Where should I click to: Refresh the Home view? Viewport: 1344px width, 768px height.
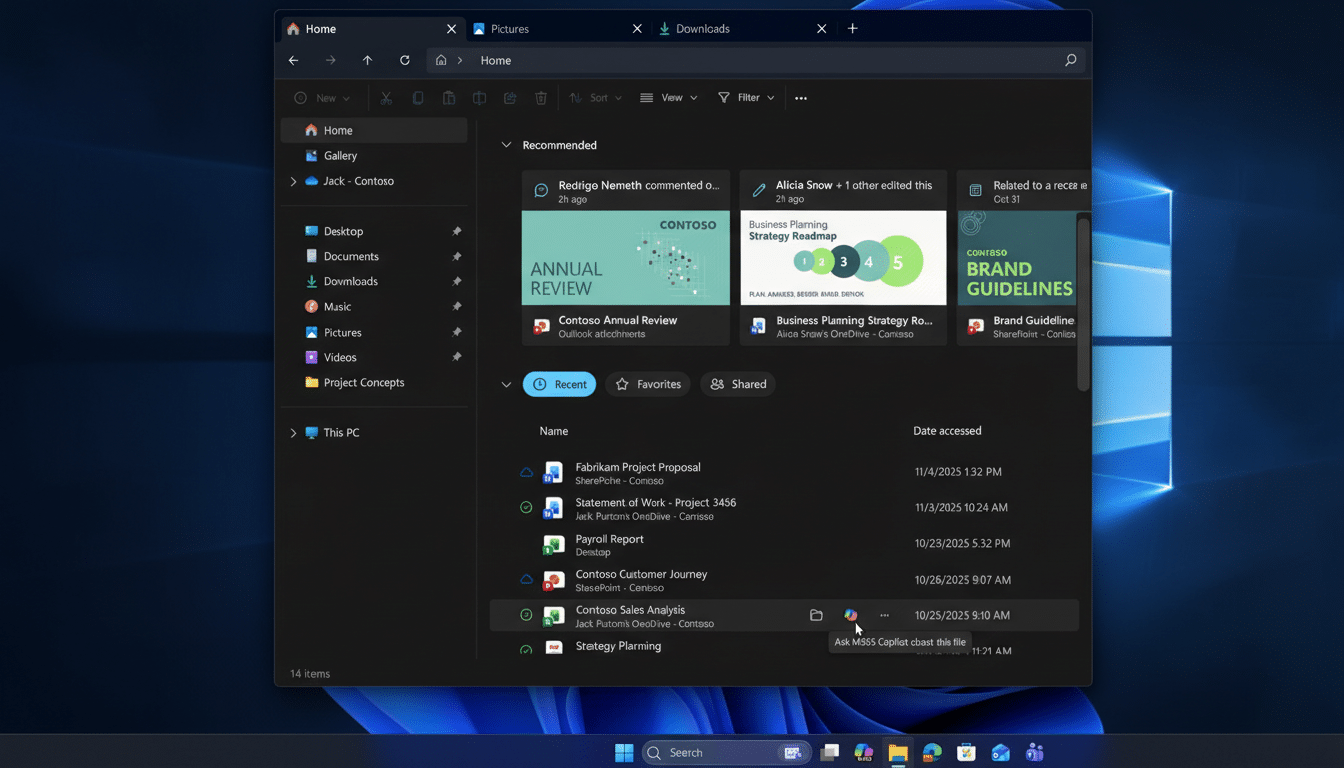[404, 60]
